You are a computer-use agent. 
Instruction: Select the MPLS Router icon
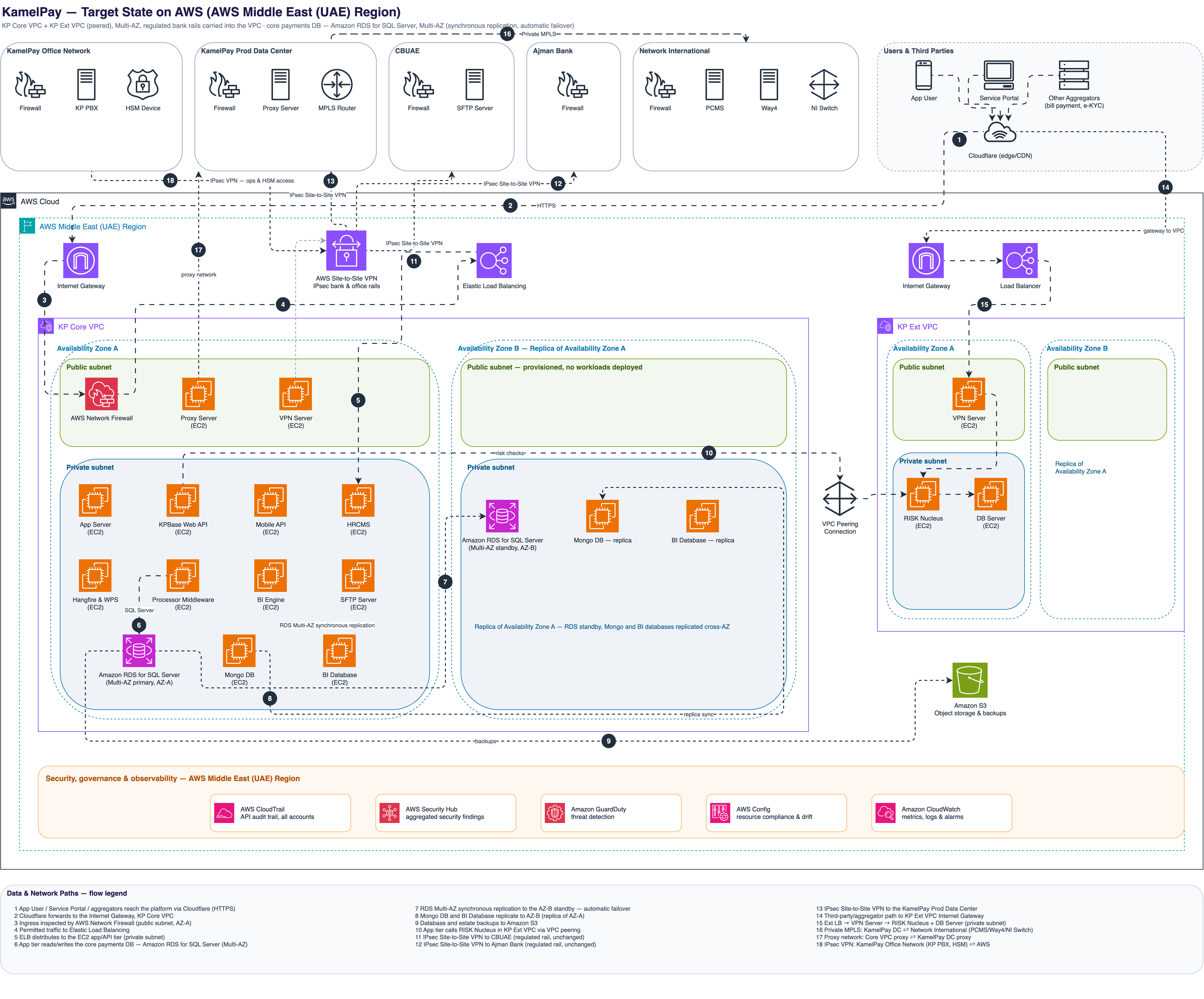337,84
